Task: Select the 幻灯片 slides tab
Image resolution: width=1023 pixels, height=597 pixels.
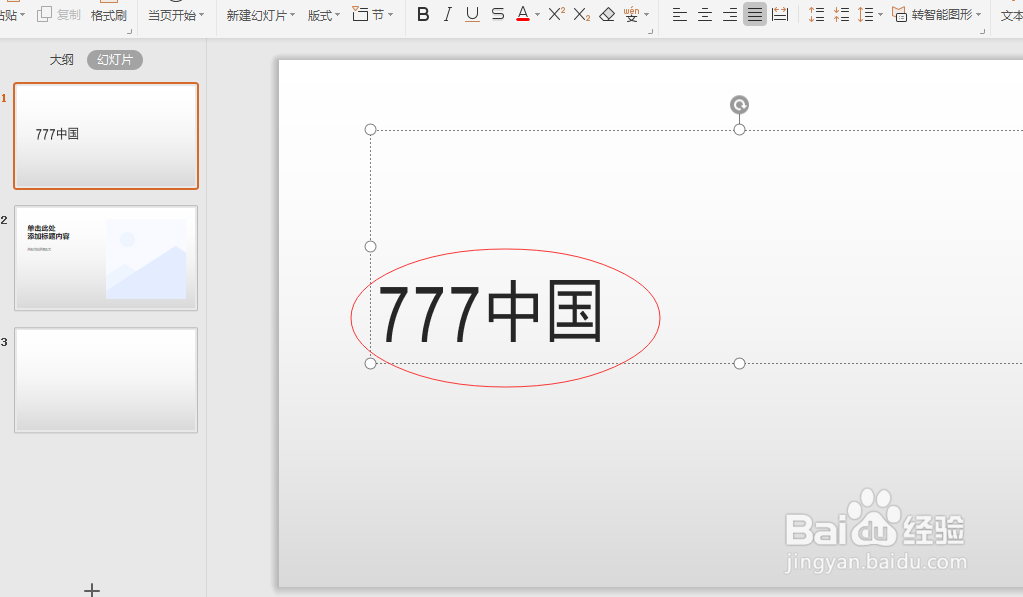Action: pyautogui.click(x=116, y=60)
